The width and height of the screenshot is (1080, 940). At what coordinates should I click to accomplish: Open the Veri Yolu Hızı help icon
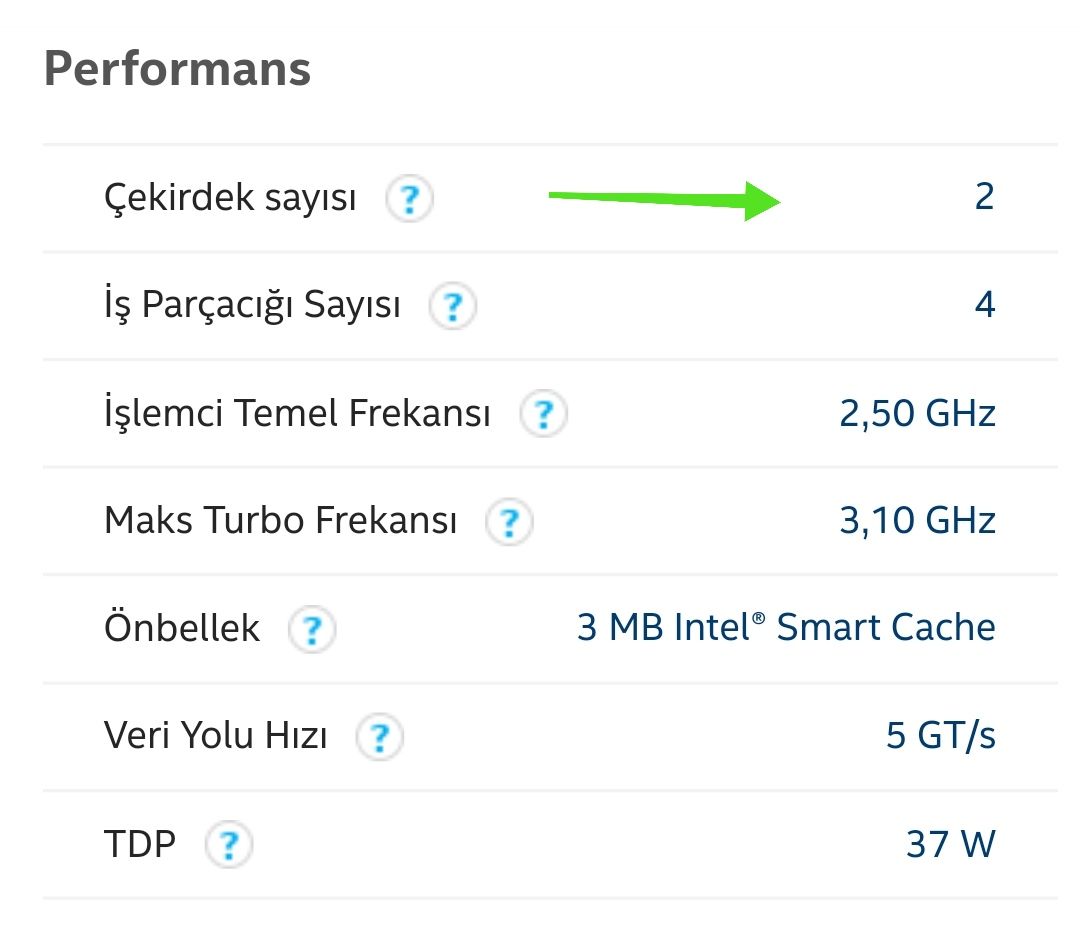click(379, 738)
